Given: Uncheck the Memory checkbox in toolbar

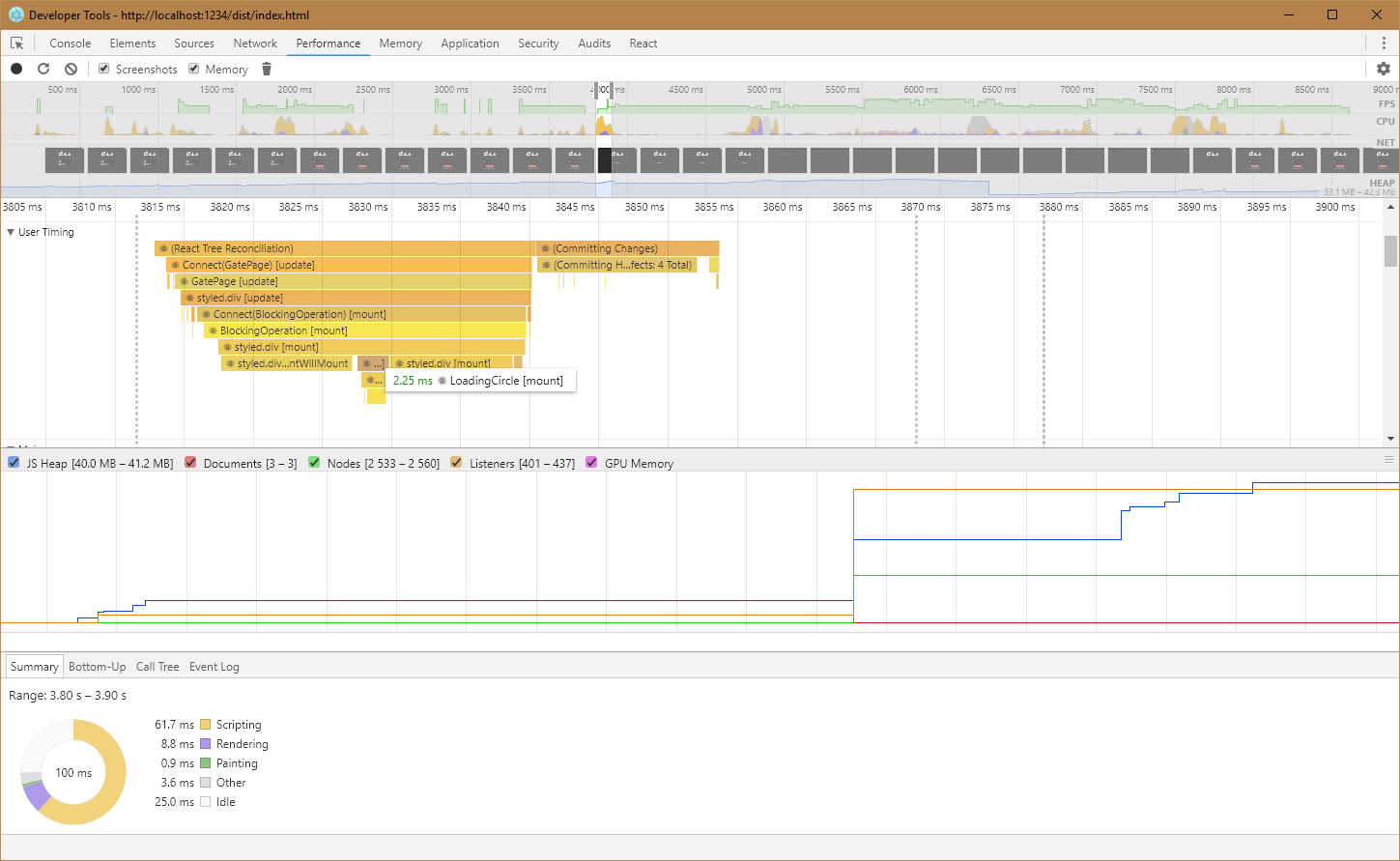Looking at the screenshot, I should tap(194, 69).
